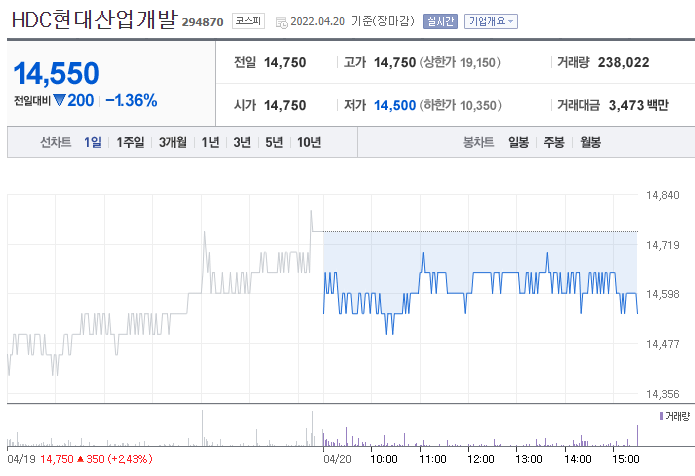The height and width of the screenshot is (476, 695).
Task: Select the 1일 line chart tab
Action: click(93, 142)
